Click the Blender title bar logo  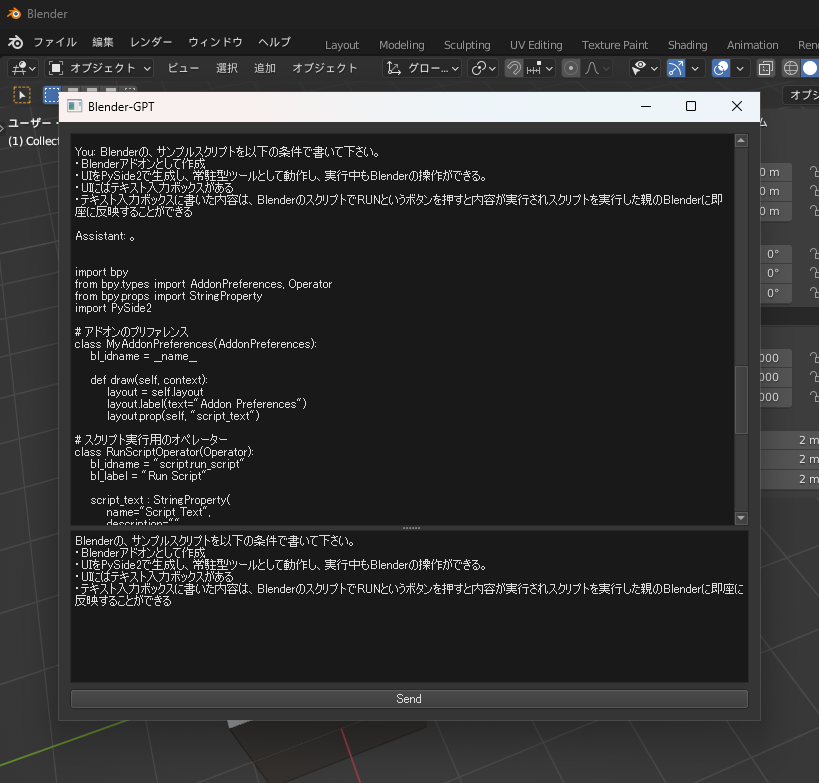[14, 14]
